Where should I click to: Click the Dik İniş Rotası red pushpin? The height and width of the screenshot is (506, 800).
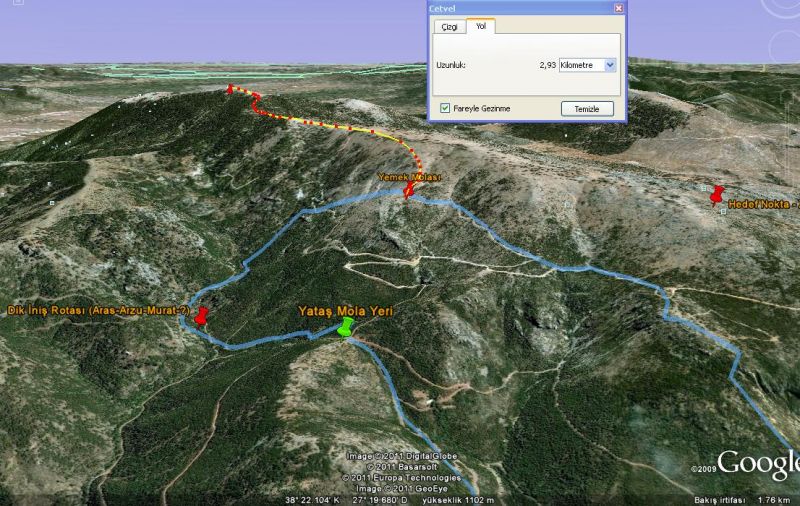201,317
